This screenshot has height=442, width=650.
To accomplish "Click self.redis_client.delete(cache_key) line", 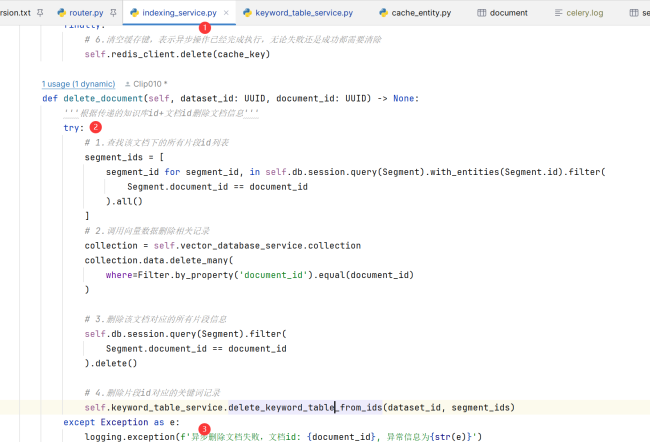I will click(177, 54).
